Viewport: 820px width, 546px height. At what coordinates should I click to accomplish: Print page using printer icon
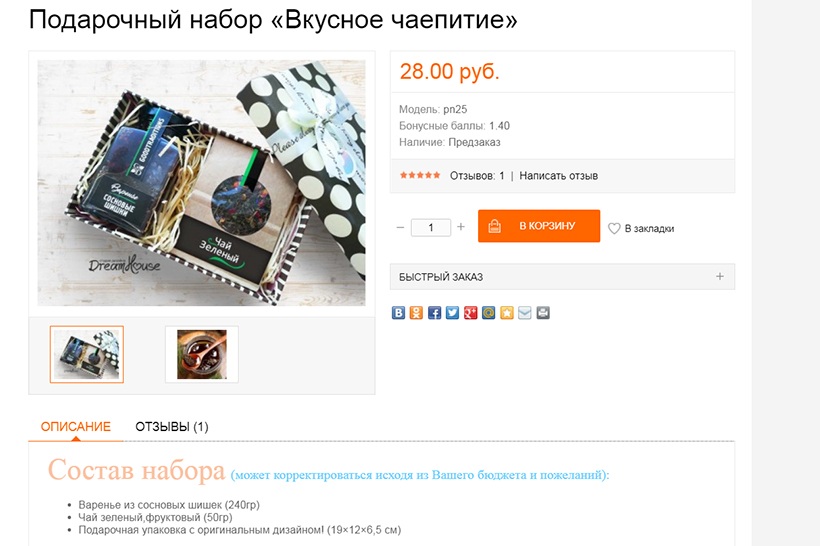pyautogui.click(x=543, y=313)
